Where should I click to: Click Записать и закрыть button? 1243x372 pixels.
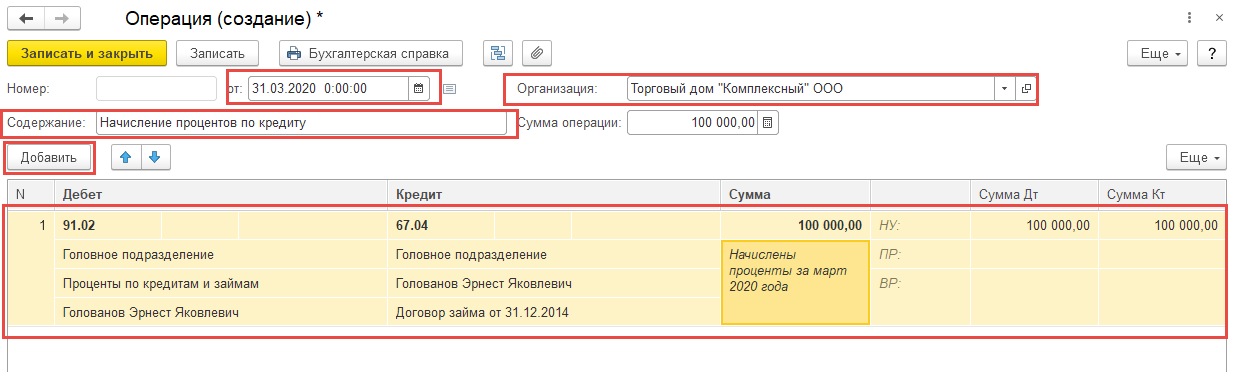pos(86,53)
